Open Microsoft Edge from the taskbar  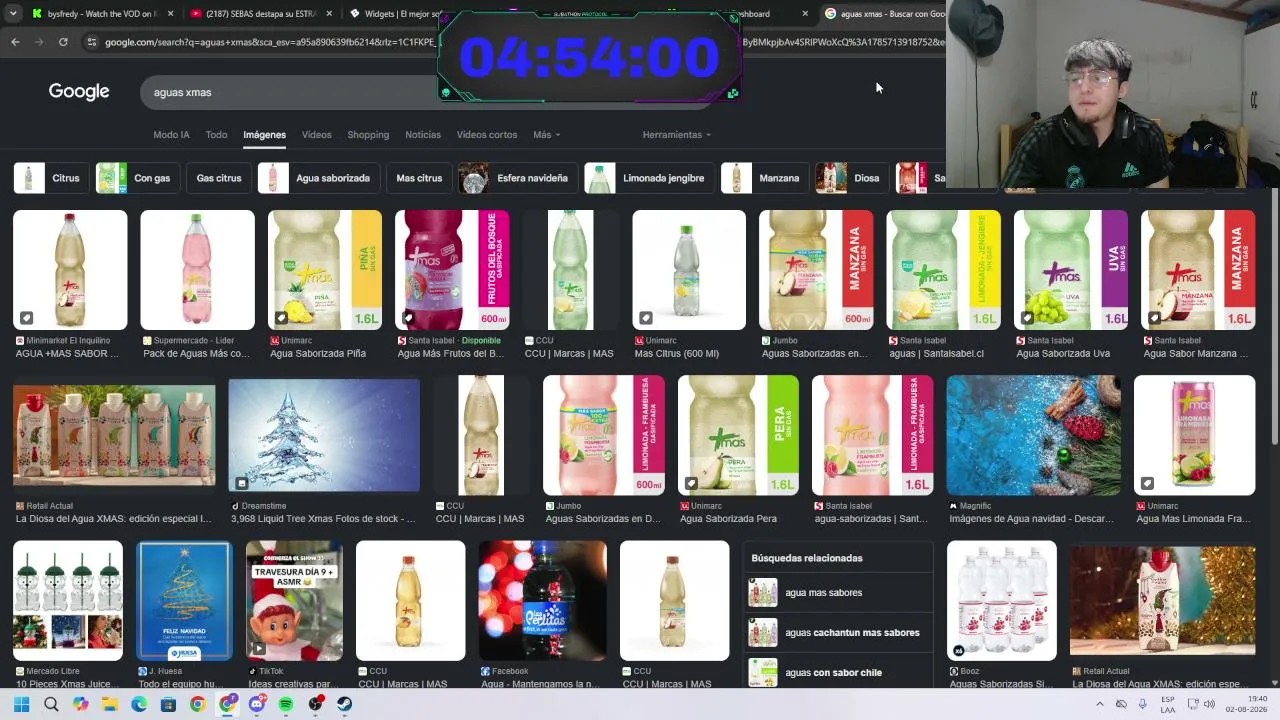coord(139,704)
